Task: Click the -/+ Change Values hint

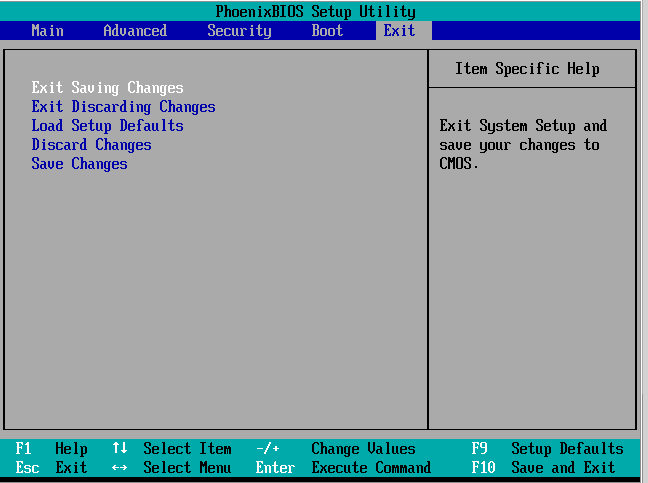Action: tap(336, 449)
